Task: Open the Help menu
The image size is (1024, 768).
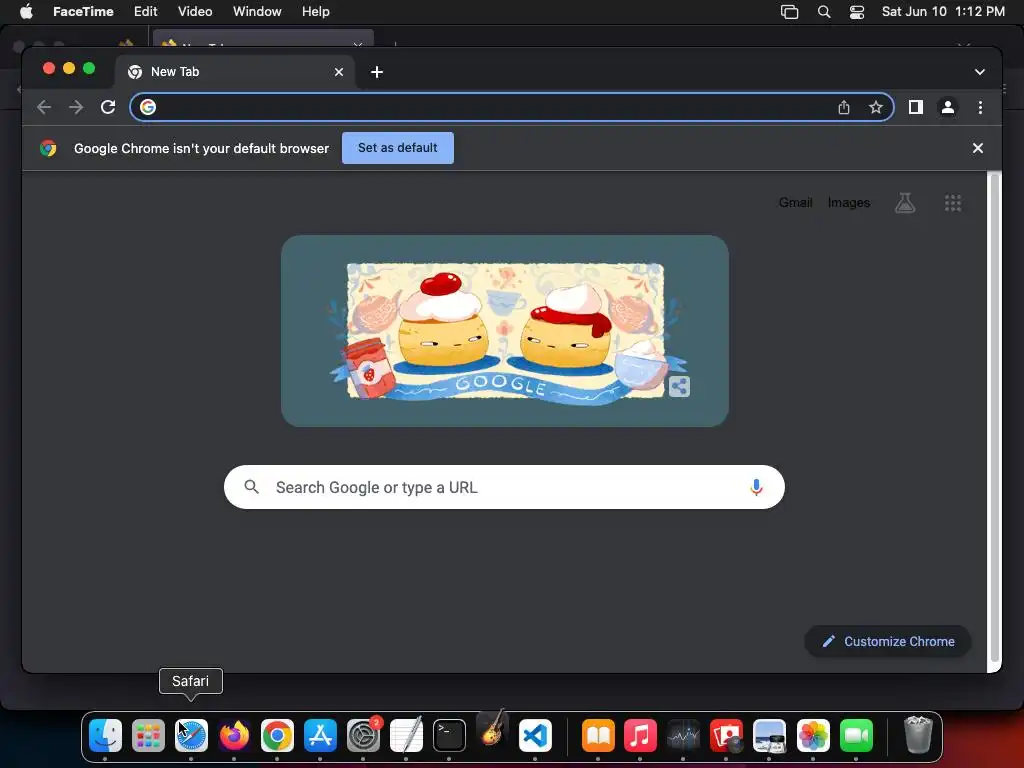Action: pyautogui.click(x=315, y=12)
